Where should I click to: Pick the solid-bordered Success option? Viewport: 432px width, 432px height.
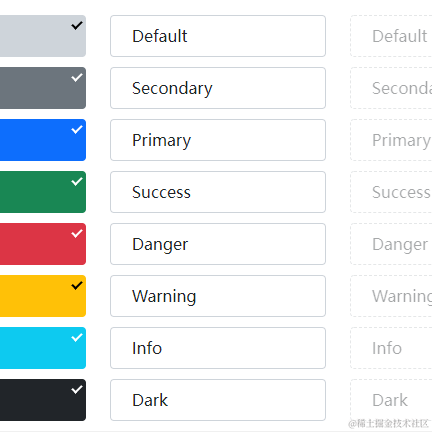tap(218, 192)
